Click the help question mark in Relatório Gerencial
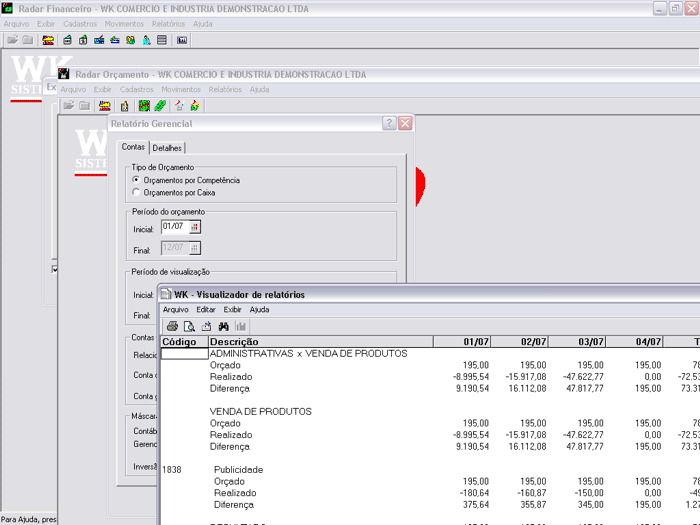The image size is (700, 525). 389,123
